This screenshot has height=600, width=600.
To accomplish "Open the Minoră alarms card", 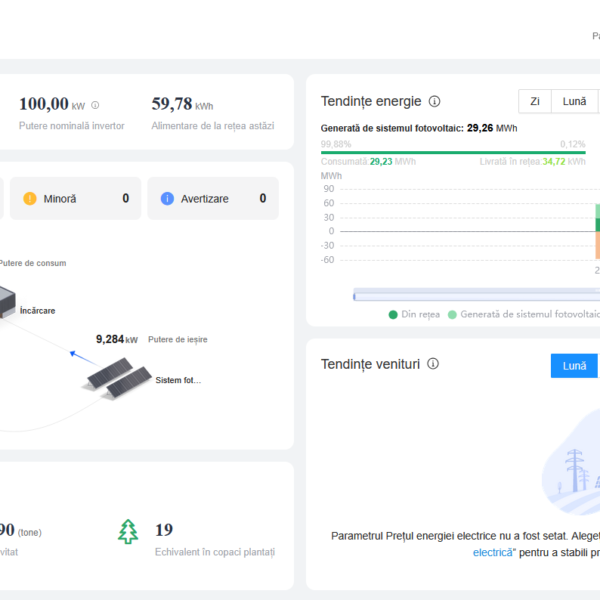I will click(75, 199).
